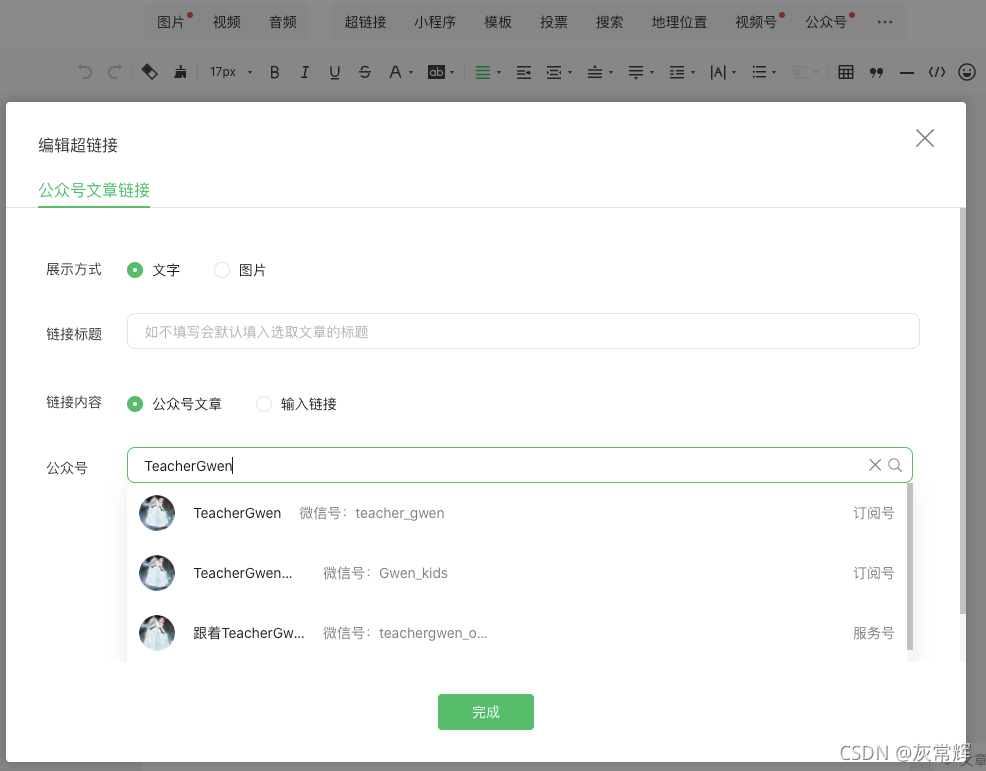Open the 图片 insert menu

(x=170, y=22)
